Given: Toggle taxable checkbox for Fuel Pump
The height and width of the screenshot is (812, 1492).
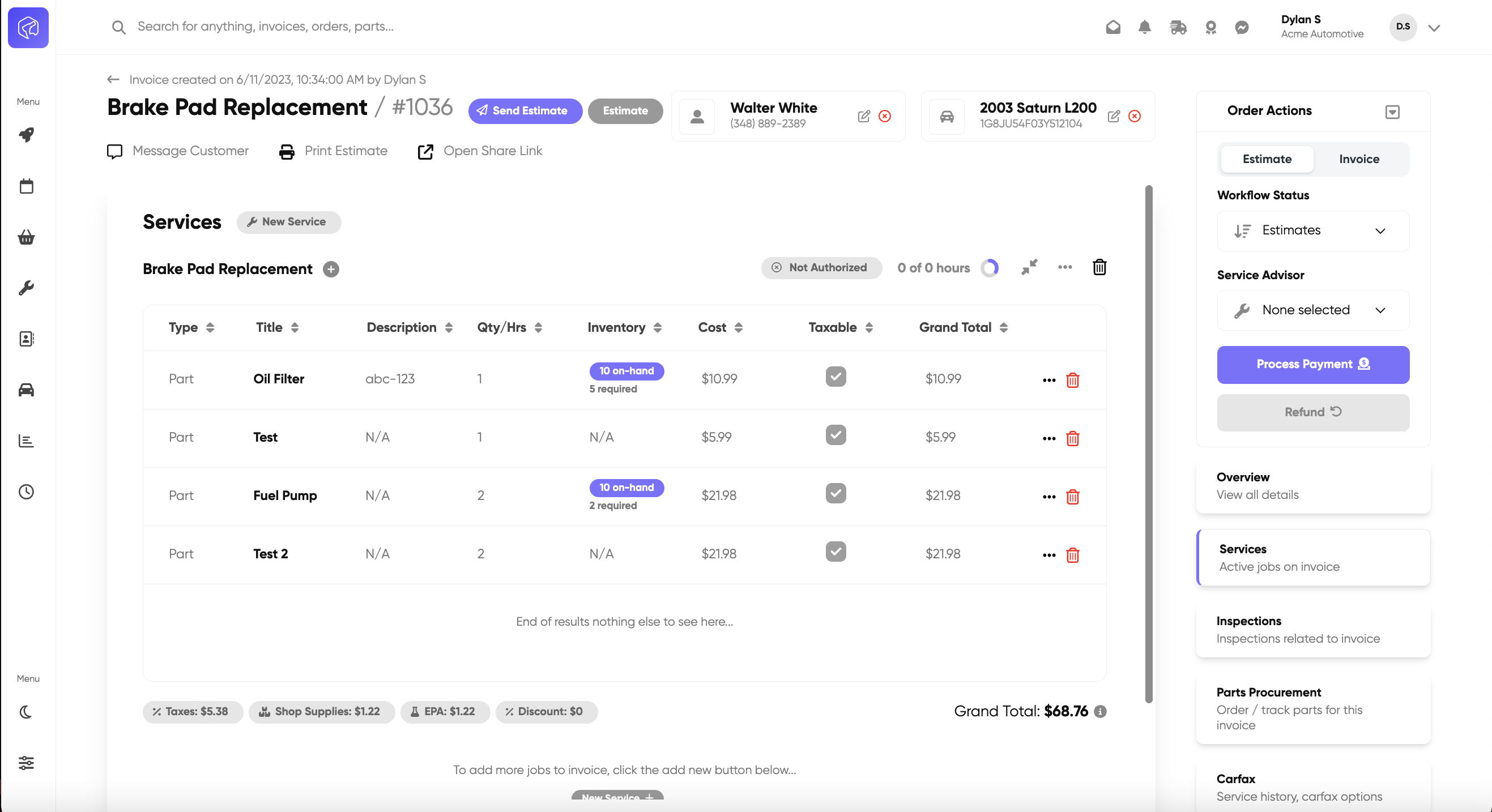Looking at the screenshot, I should (x=835, y=493).
